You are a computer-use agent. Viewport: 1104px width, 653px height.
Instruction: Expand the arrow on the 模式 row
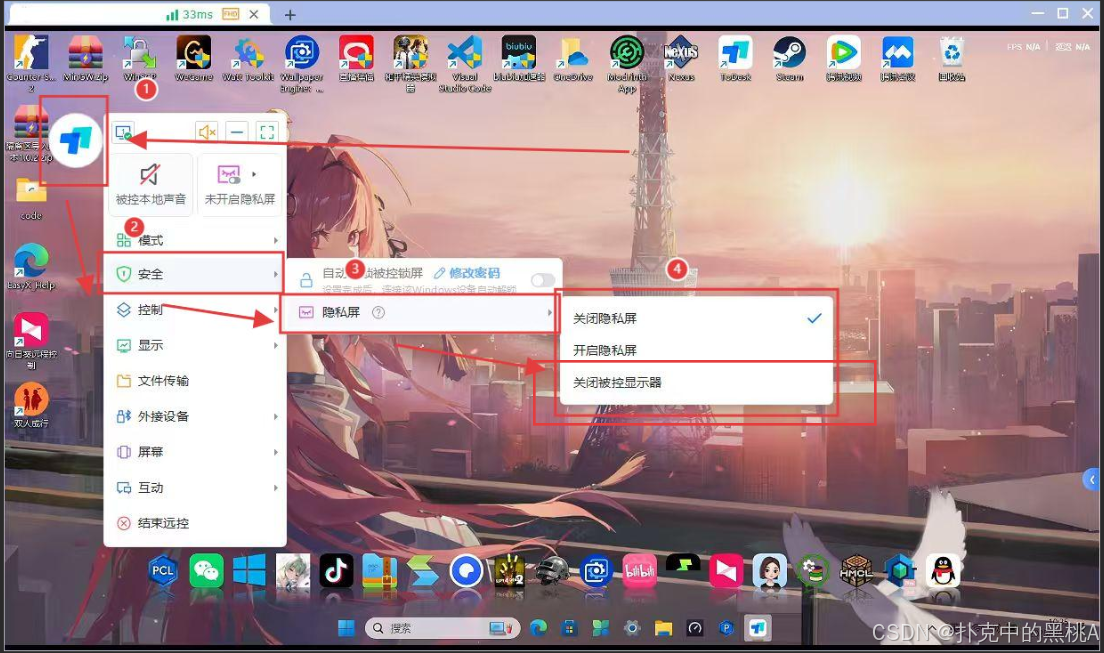pos(275,240)
